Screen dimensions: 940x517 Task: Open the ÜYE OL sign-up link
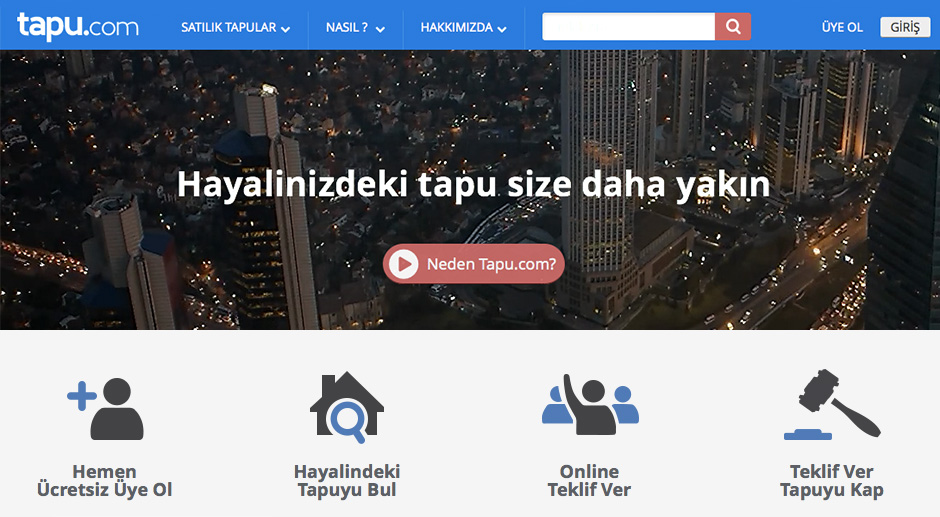[x=842, y=28]
